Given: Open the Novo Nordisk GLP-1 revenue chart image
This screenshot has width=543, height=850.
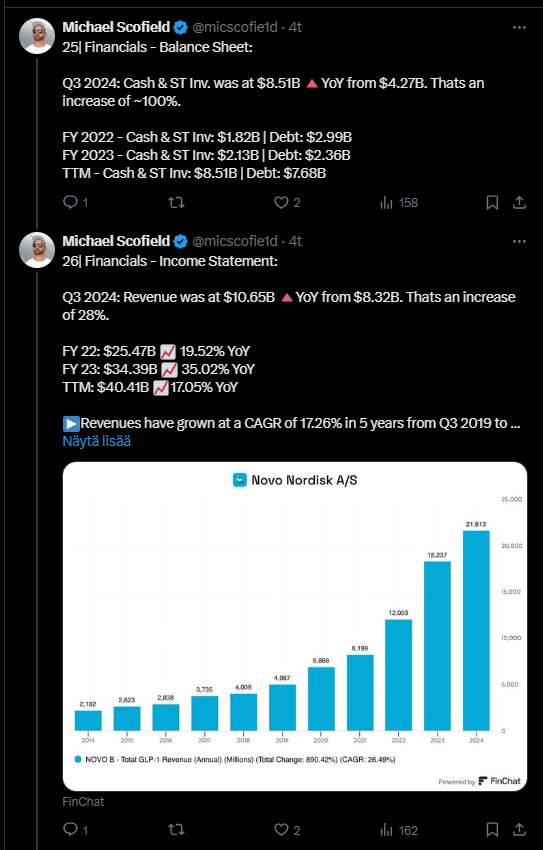Looking at the screenshot, I should (x=295, y=626).
